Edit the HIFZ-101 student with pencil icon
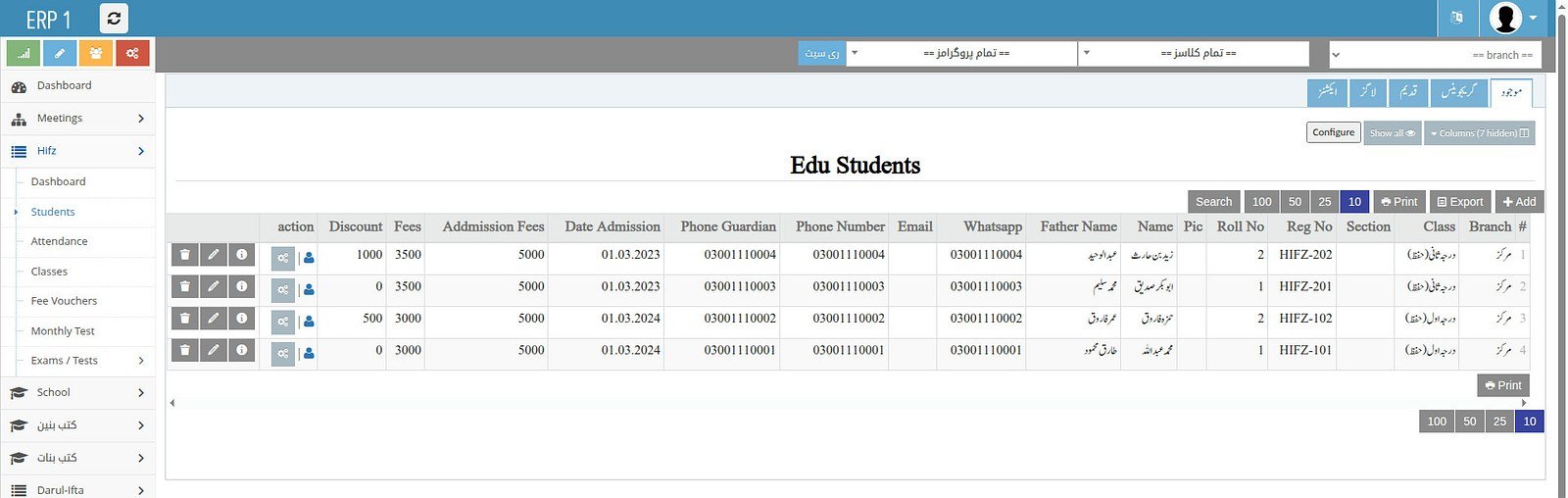This screenshot has height=498, width=1568. (213, 350)
